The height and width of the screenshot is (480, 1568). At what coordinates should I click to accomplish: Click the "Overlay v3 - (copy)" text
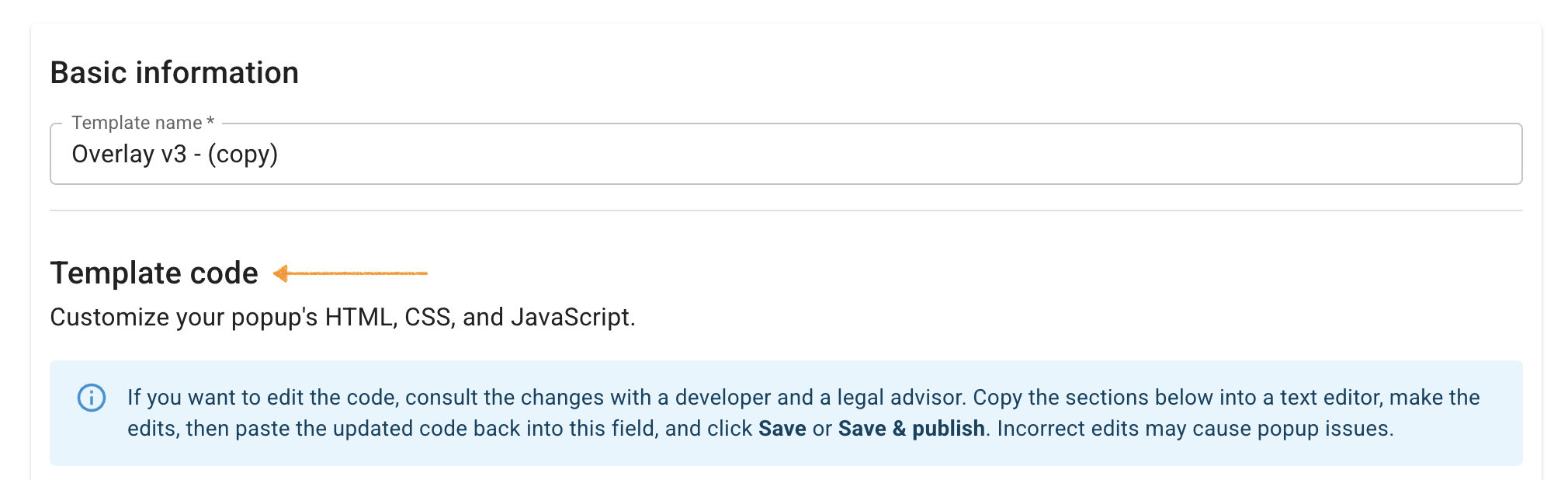(175, 155)
